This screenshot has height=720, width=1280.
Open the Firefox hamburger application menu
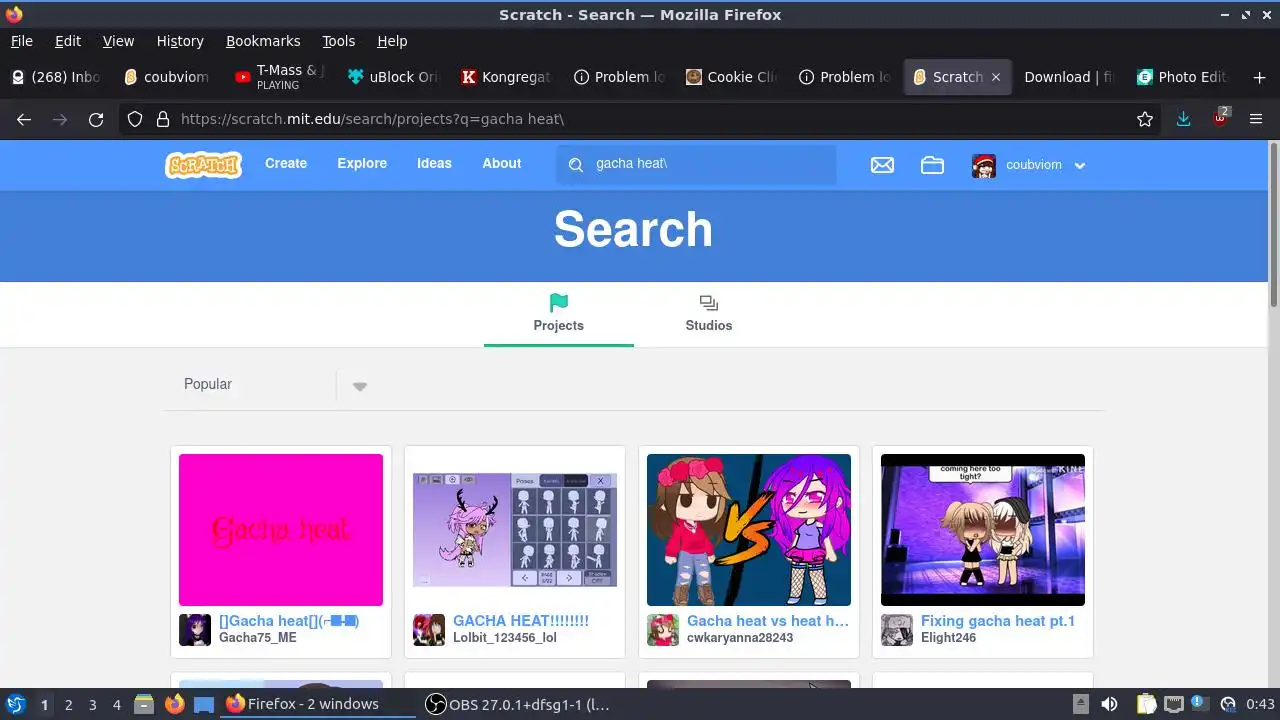point(1256,119)
